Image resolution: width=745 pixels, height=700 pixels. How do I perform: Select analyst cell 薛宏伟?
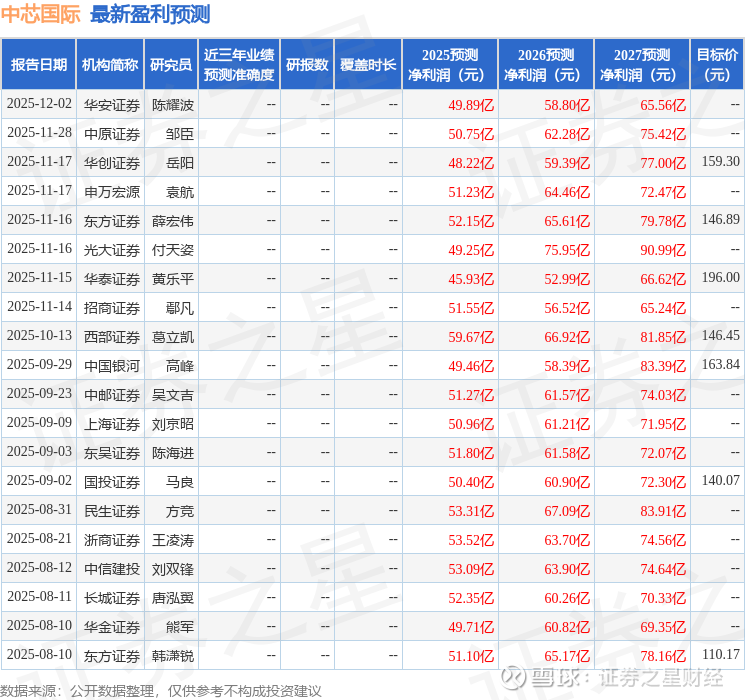[173, 221]
